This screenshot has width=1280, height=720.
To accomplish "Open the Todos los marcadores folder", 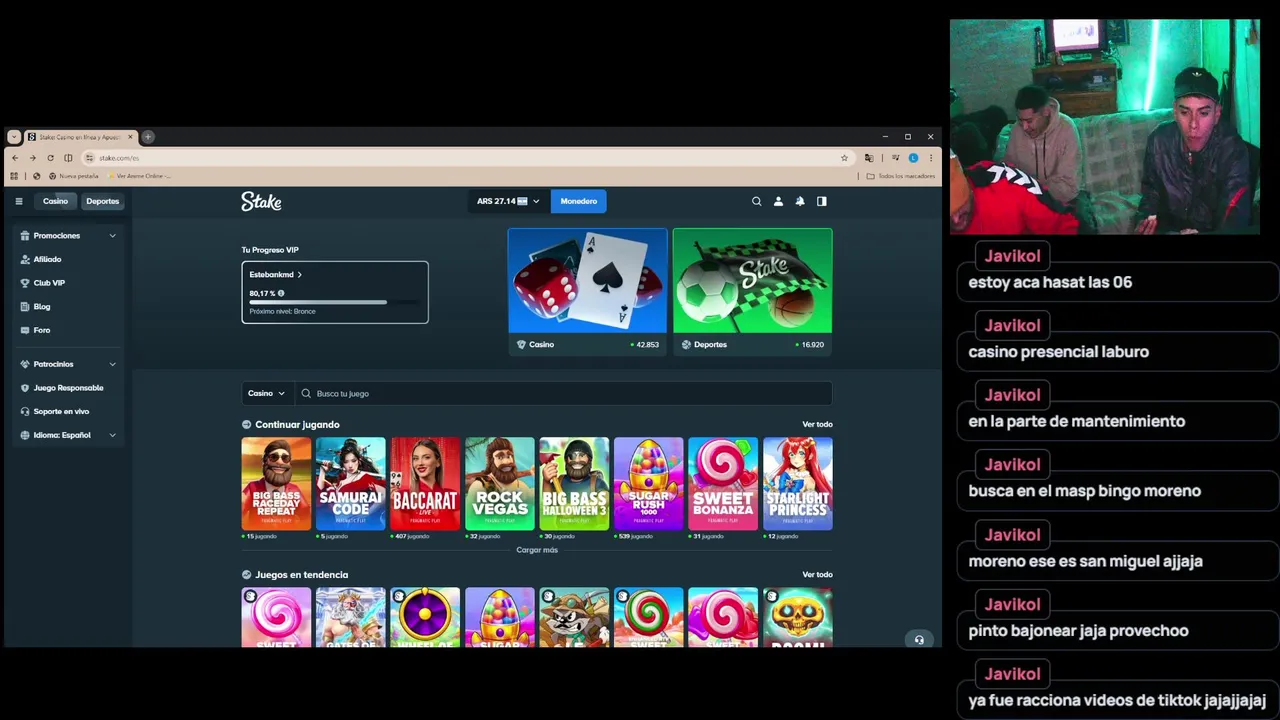I will (901, 176).
